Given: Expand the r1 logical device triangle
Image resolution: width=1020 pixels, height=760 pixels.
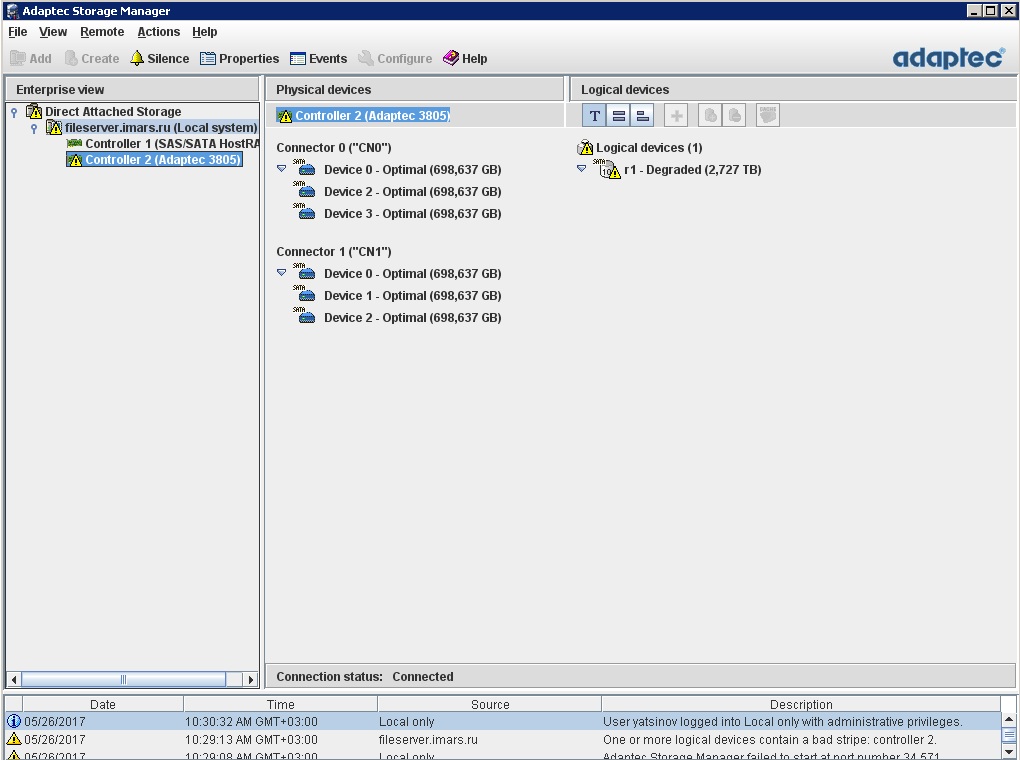Looking at the screenshot, I should (582, 169).
